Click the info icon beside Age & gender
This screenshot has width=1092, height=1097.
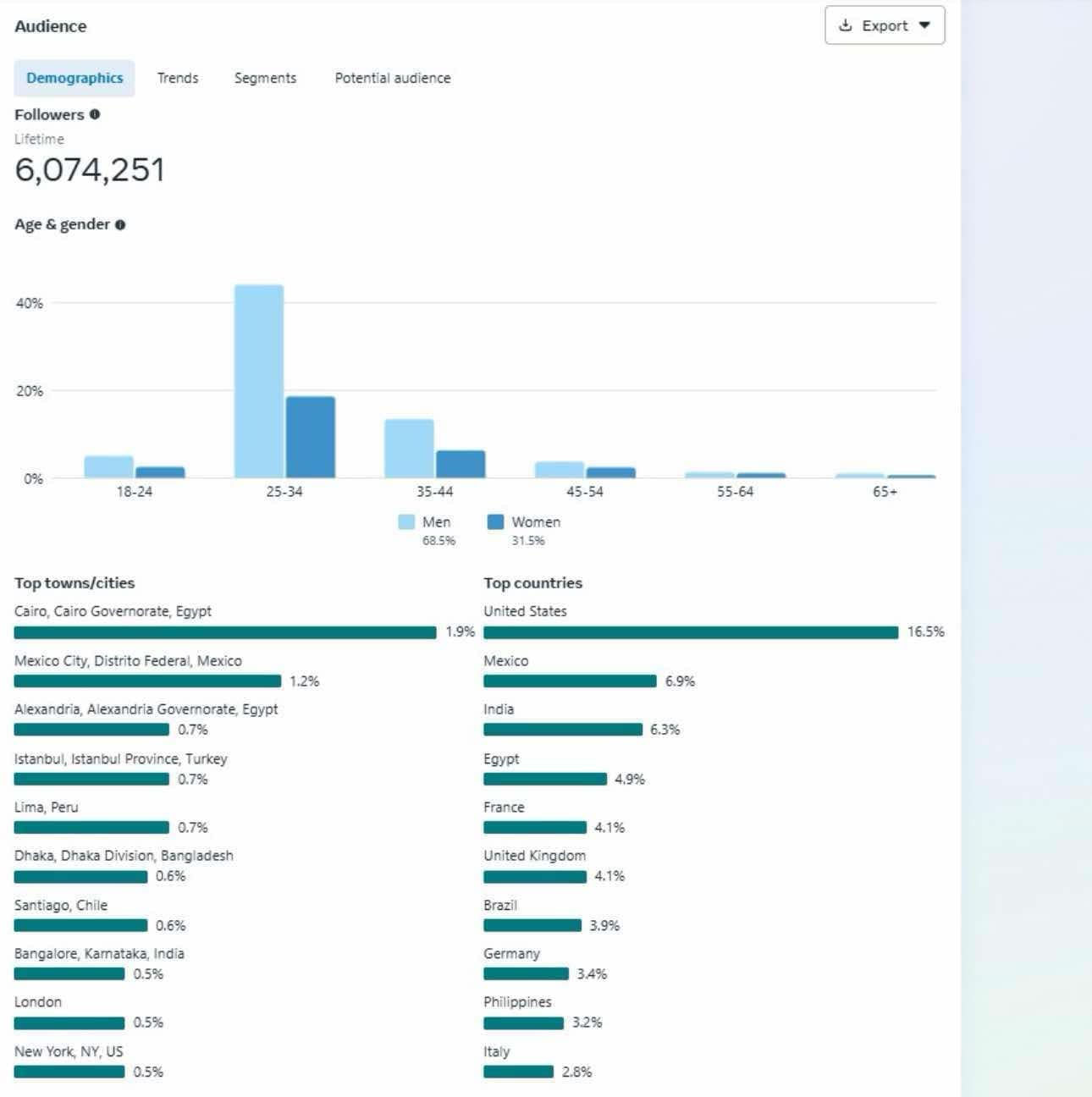[120, 225]
